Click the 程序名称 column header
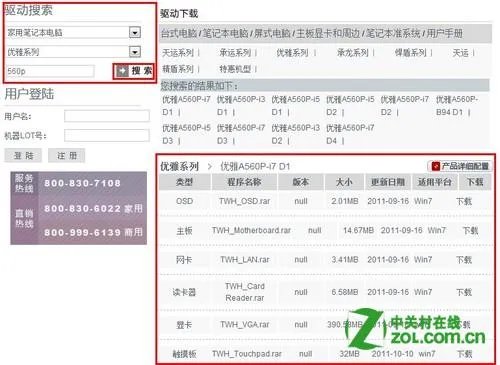 (x=244, y=182)
